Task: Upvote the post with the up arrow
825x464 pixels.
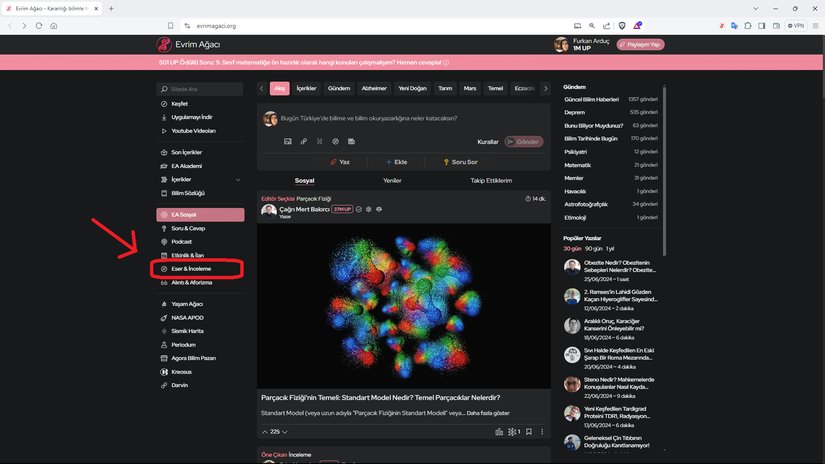Action: click(264, 432)
